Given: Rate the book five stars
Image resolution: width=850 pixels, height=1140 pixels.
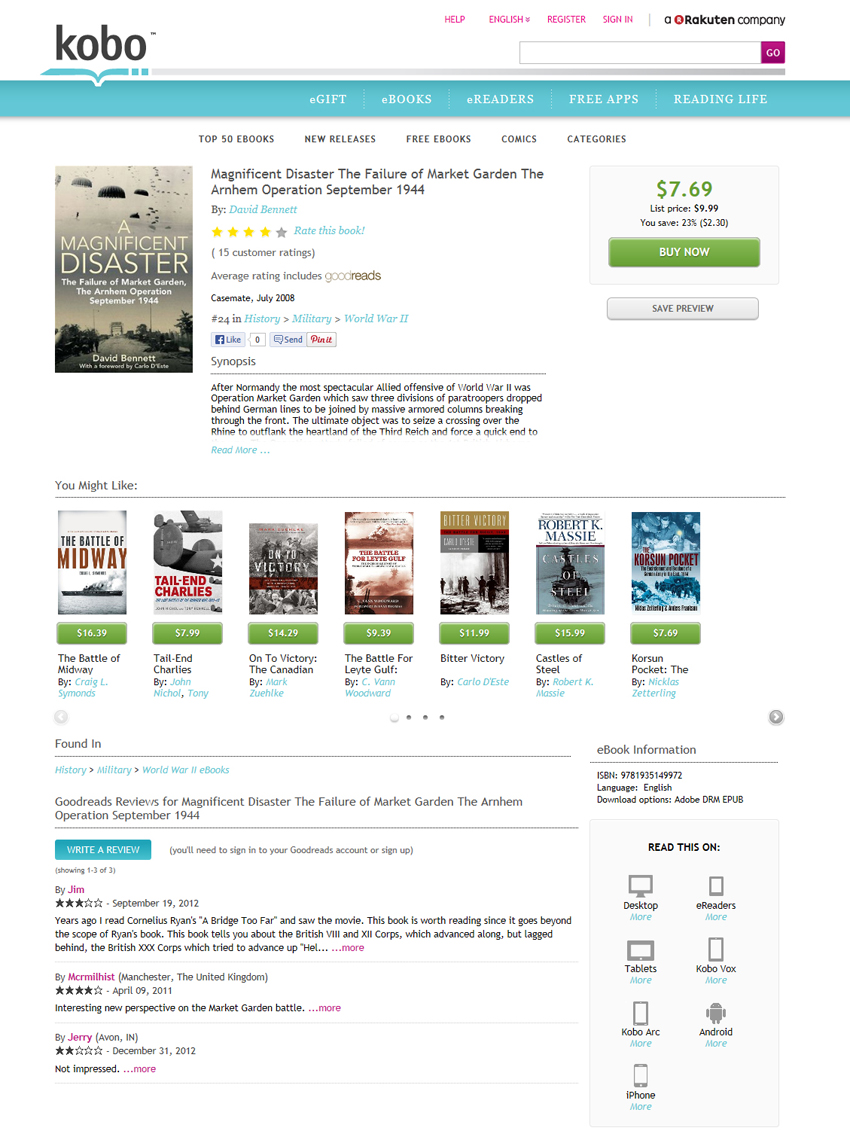Looking at the screenshot, I should pos(281,232).
